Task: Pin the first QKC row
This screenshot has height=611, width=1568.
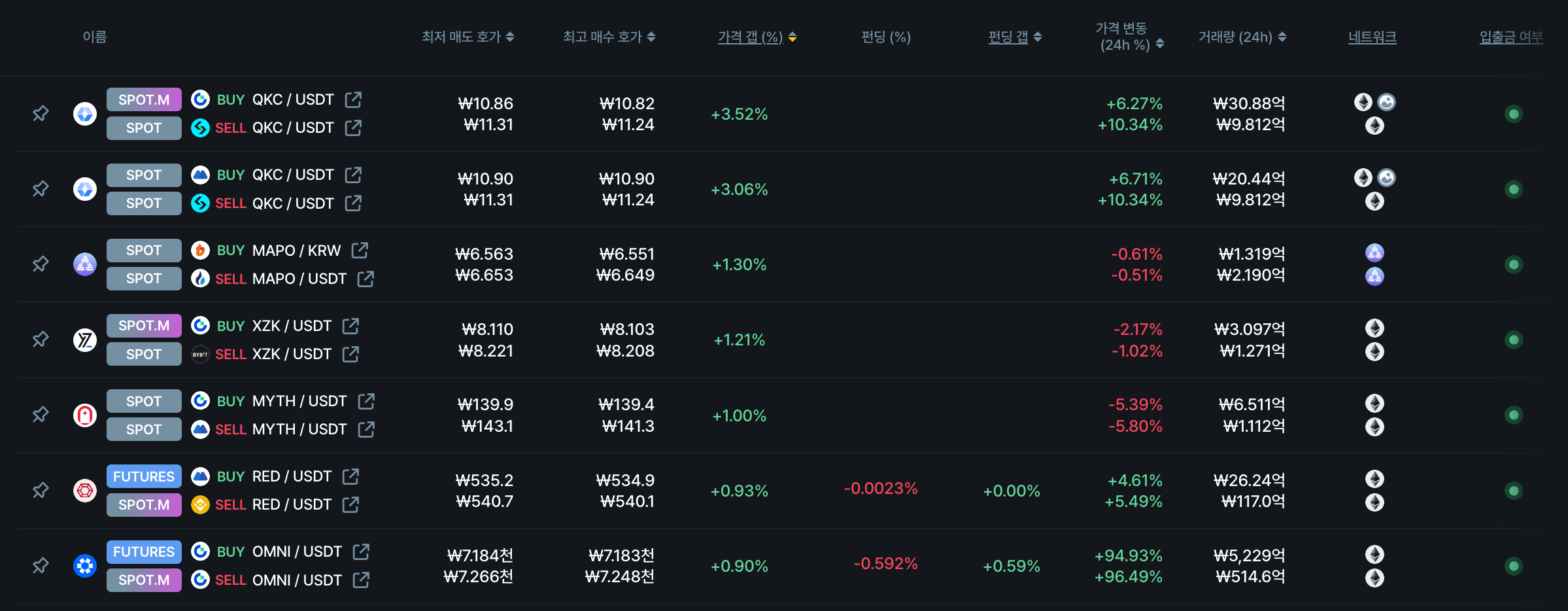Action: pyautogui.click(x=41, y=114)
